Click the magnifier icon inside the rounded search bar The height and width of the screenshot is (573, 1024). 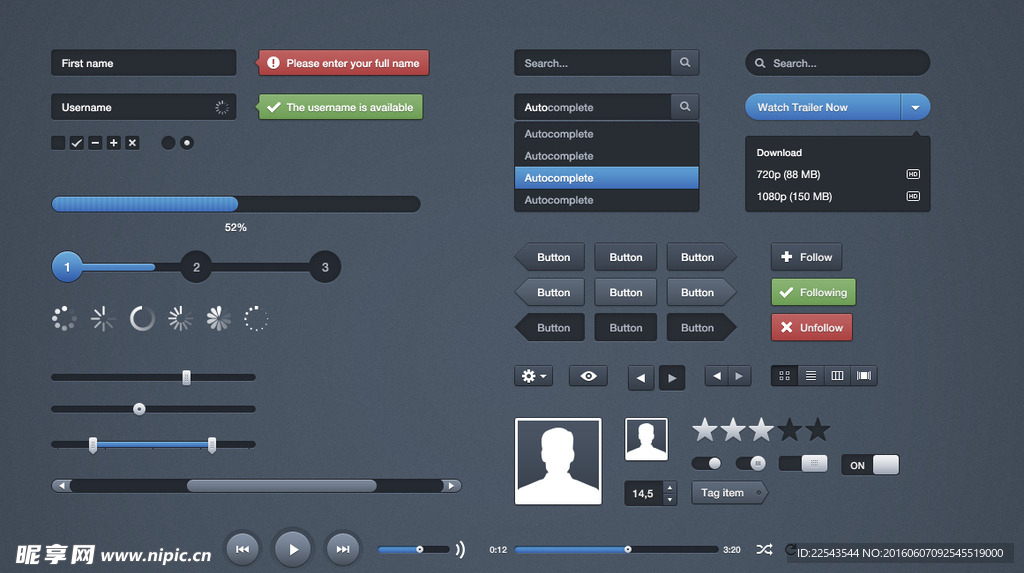click(760, 63)
